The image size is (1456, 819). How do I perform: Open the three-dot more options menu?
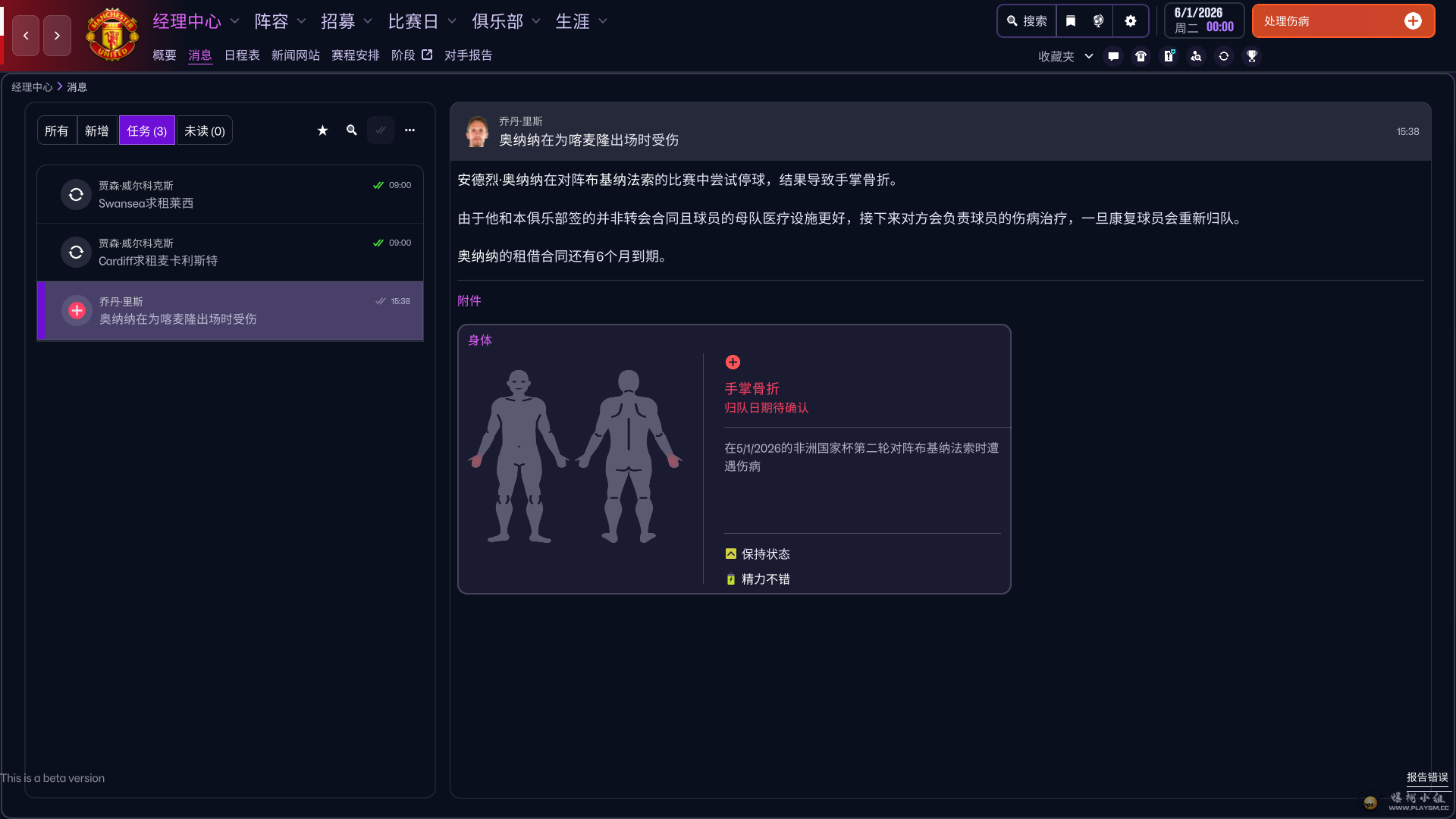pyautogui.click(x=409, y=130)
